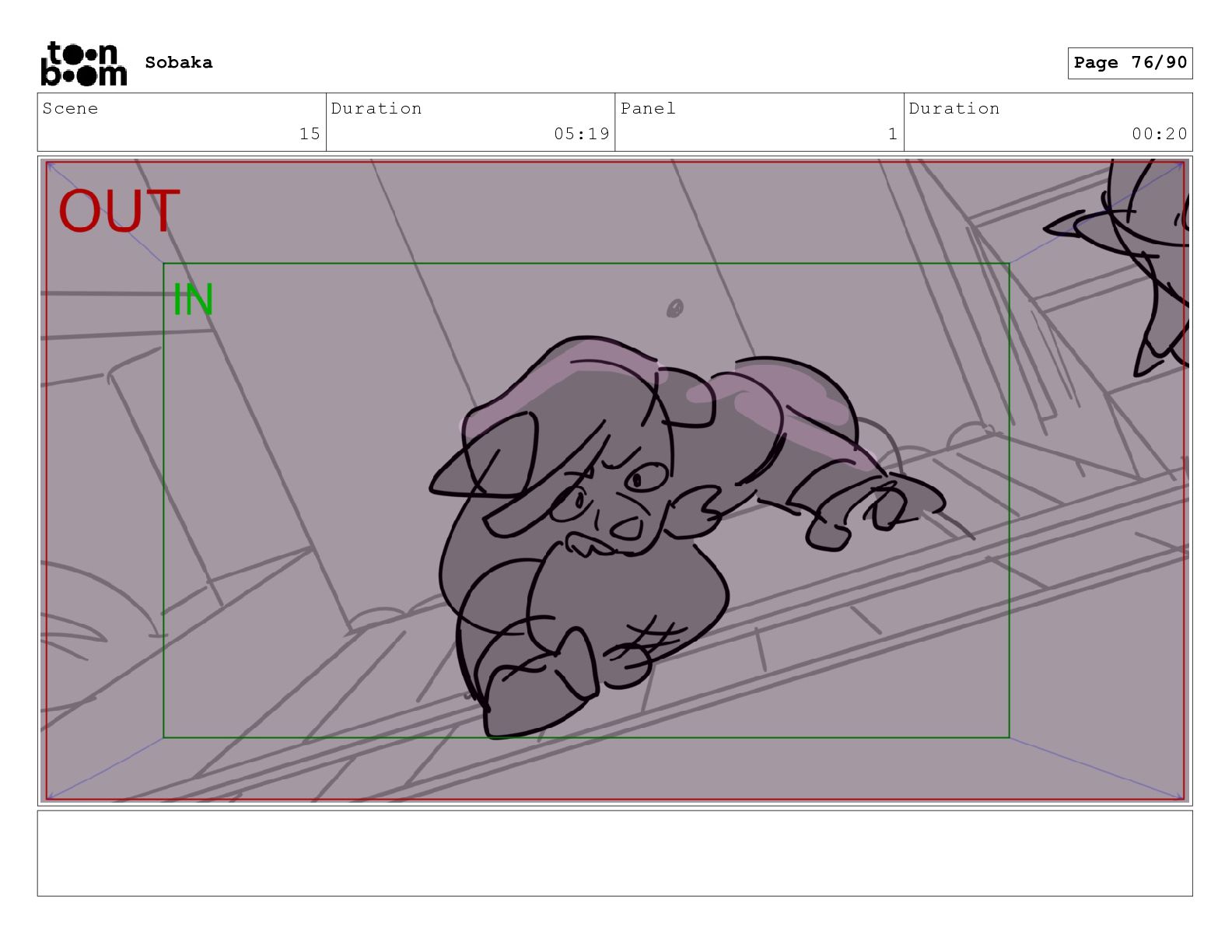Click the 'Duration' label next to Panel

click(x=954, y=108)
